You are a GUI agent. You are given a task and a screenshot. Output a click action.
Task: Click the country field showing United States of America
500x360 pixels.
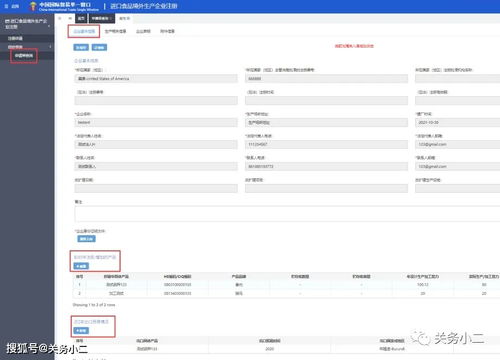point(156,79)
